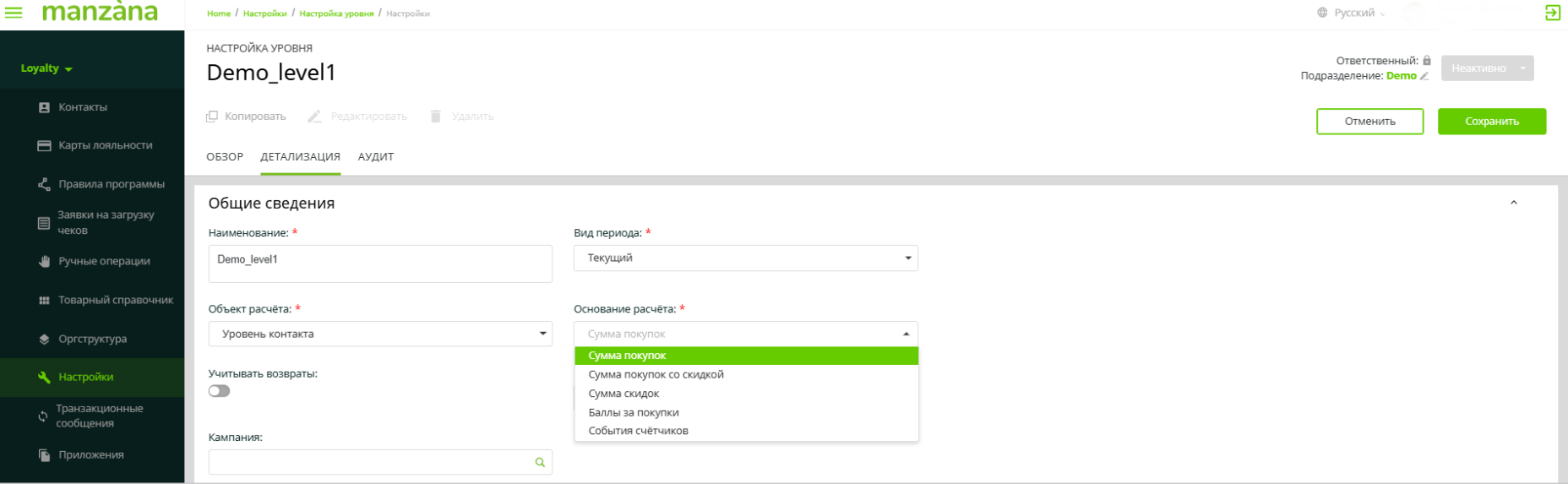The width and height of the screenshot is (1568, 484).
Task: Select 'Сумма покупок со скидкой' option
Action: [656, 374]
